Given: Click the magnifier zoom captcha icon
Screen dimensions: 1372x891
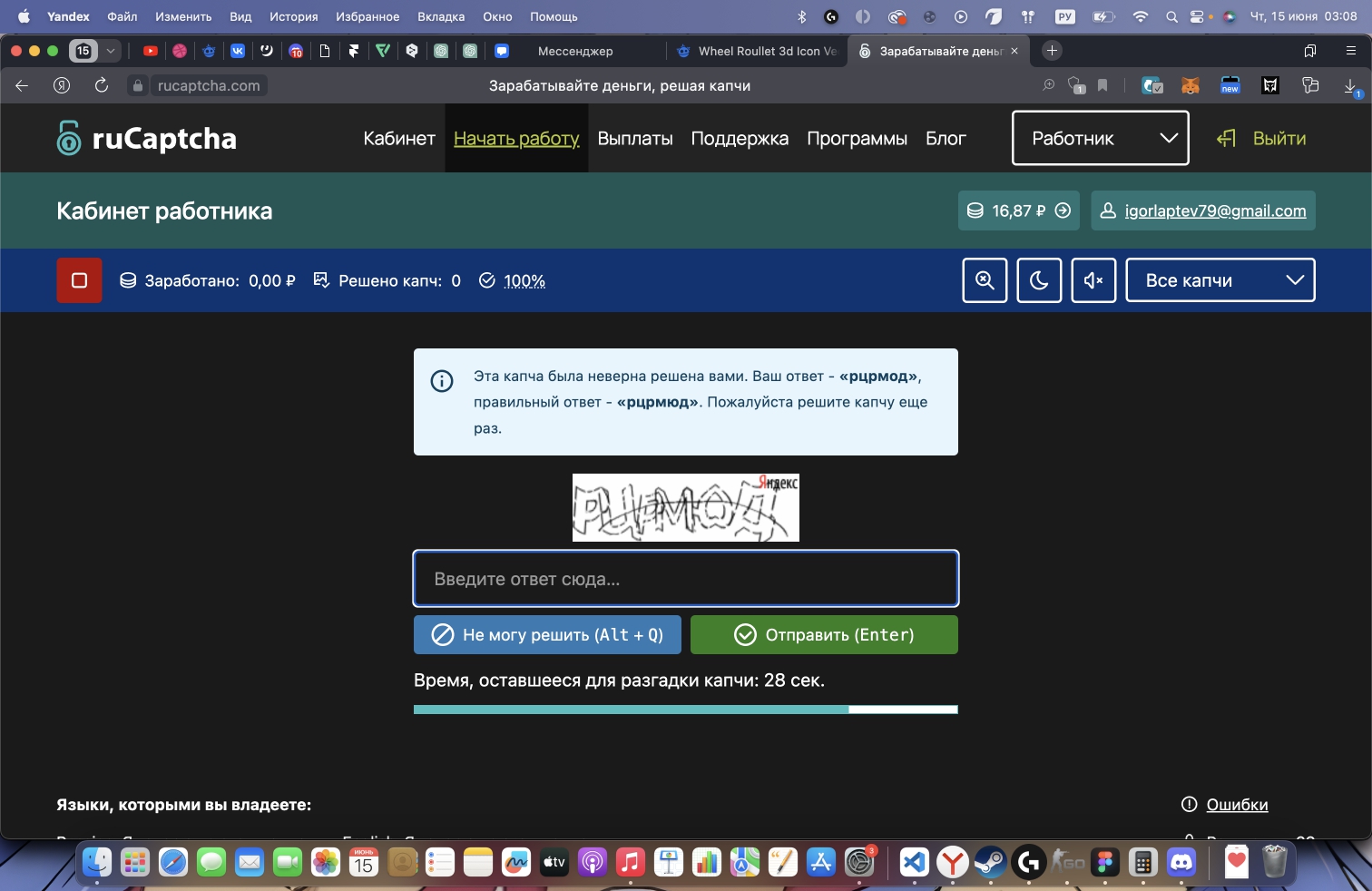Looking at the screenshot, I should (985, 280).
